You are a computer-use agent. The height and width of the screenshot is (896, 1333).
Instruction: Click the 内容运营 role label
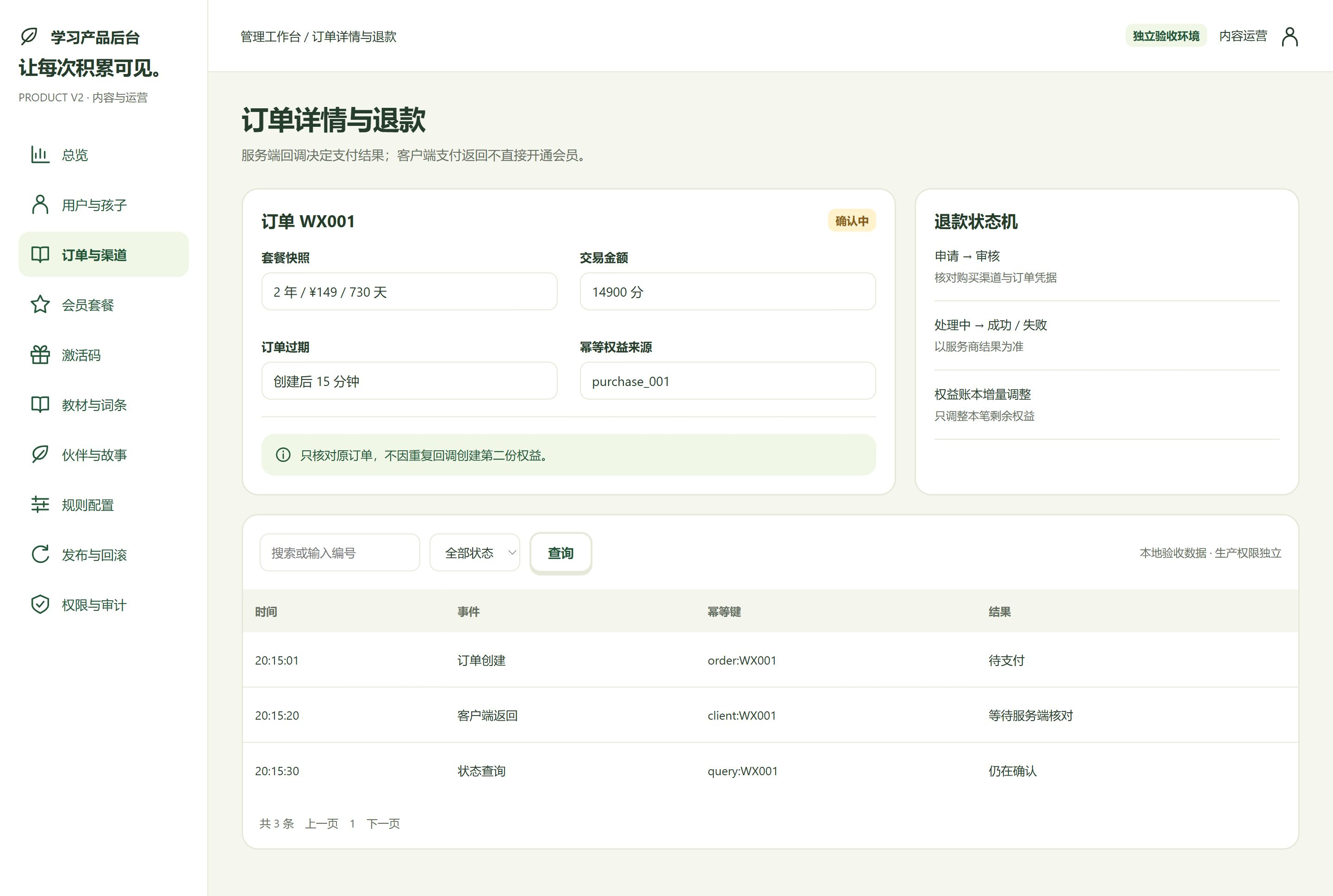tap(1243, 36)
